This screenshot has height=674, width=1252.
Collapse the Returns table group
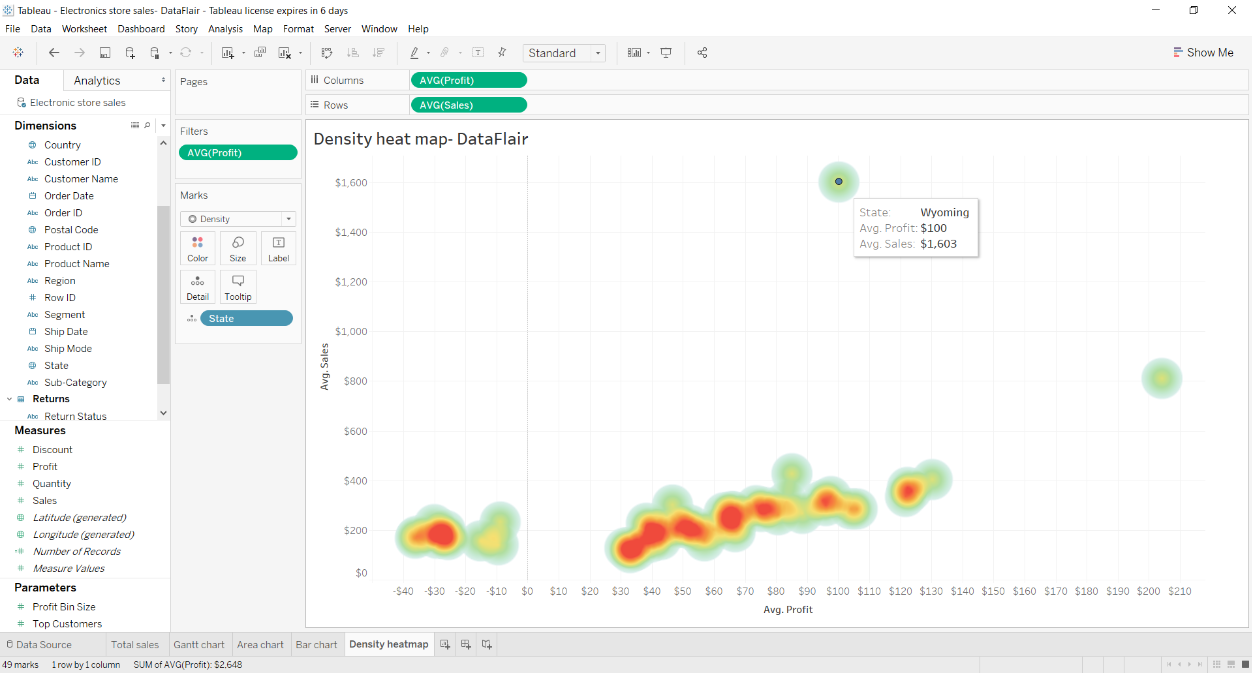point(9,399)
